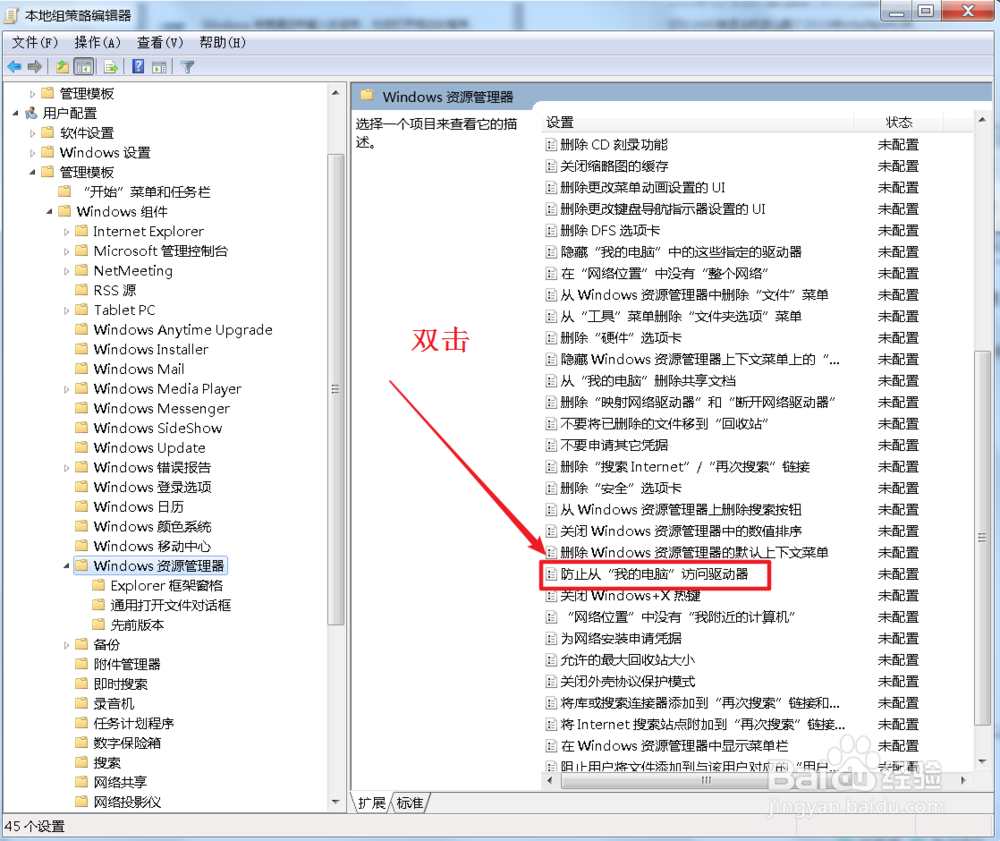Image resolution: width=1000 pixels, height=841 pixels.
Task: Select 附件管理器 in the tree
Action: pyautogui.click(x=127, y=664)
